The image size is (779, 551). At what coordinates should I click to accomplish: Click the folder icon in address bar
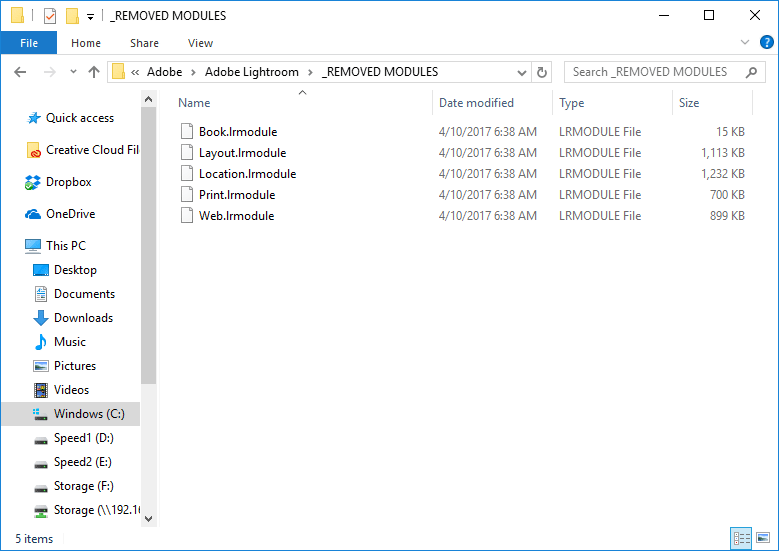coord(118,72)
